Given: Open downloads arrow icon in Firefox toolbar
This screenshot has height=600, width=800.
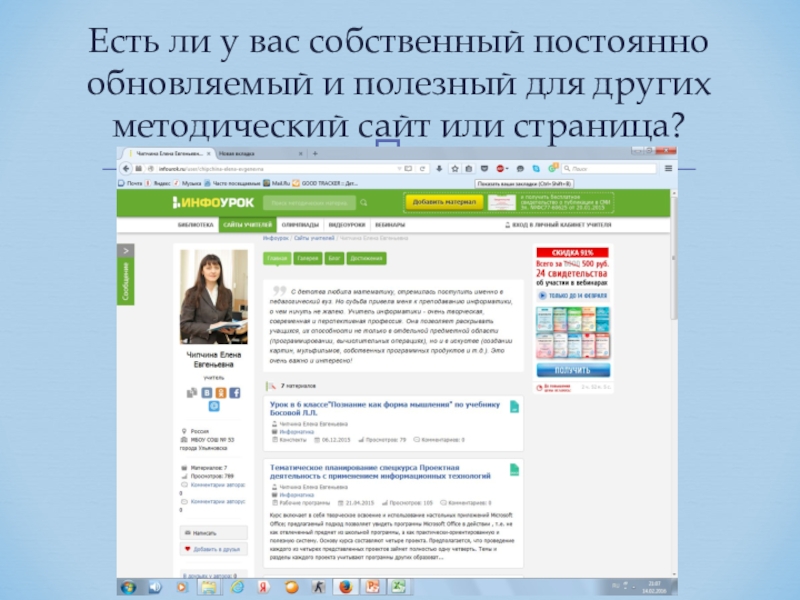Looking at the screenshot, I should [439, 168].
